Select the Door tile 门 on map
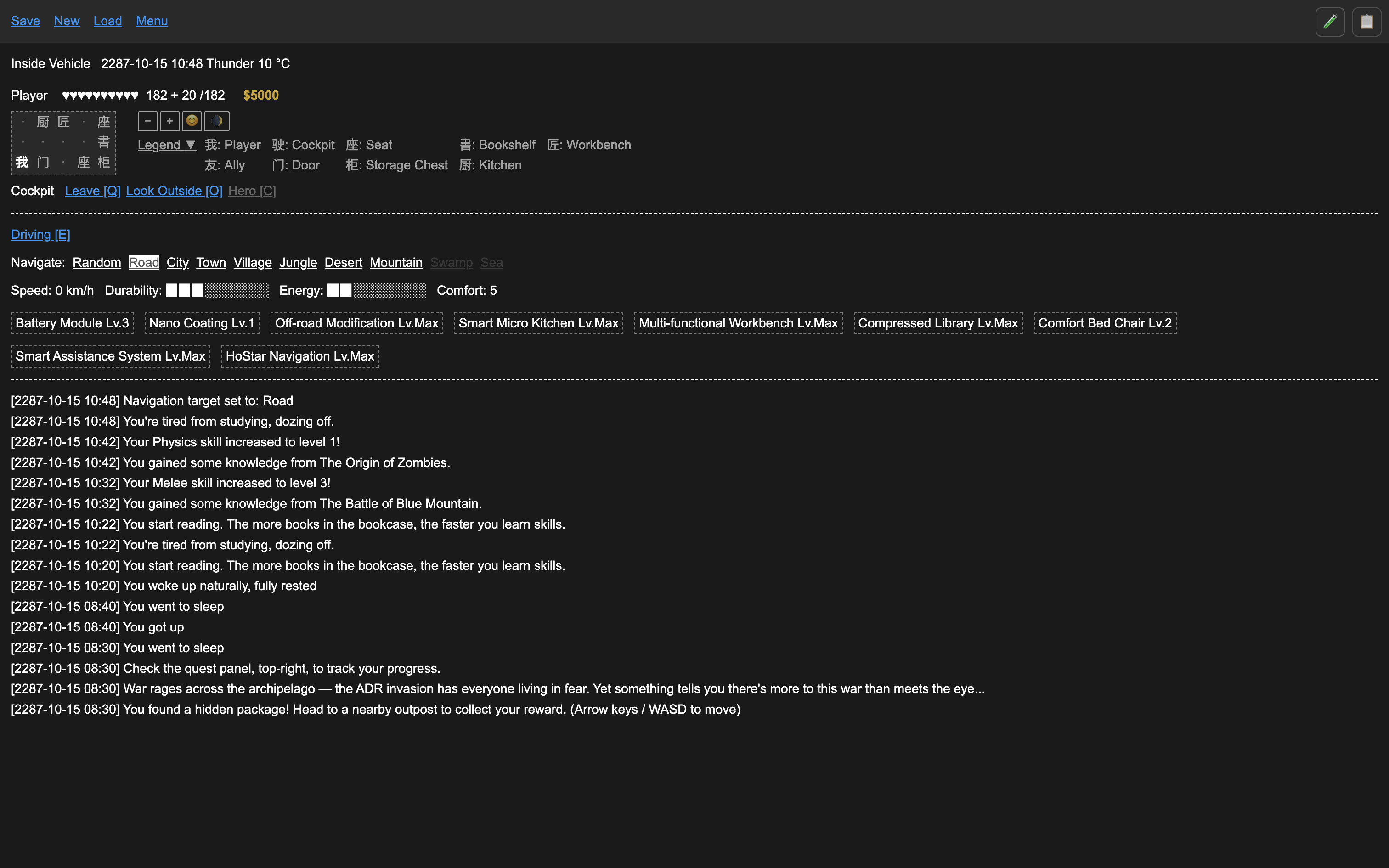Viewport: 1389px width, 868px height. (43, 162)
